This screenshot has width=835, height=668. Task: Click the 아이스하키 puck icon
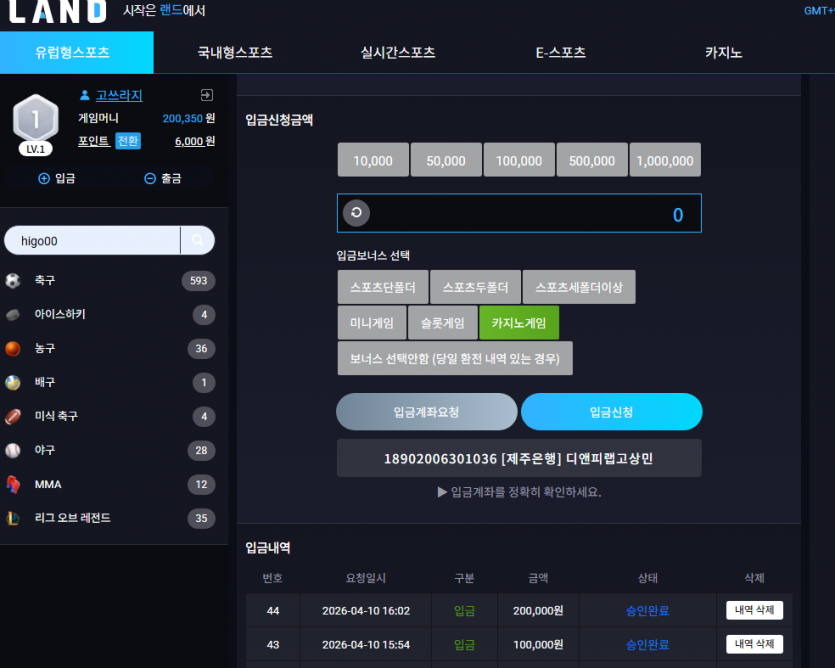pyautogui.click(x=13, y=314)
